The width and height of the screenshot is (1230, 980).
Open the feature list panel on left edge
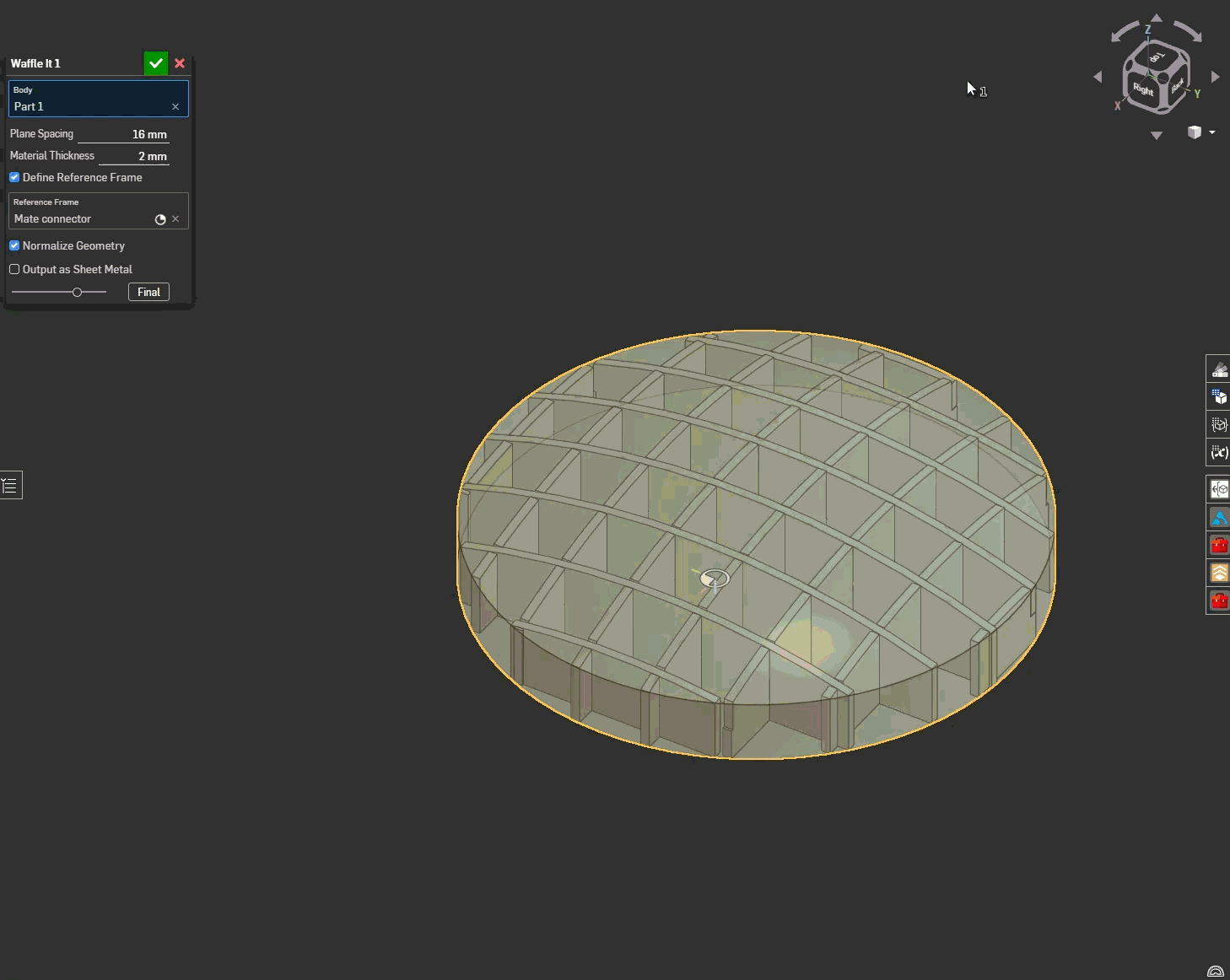[9, 484]
